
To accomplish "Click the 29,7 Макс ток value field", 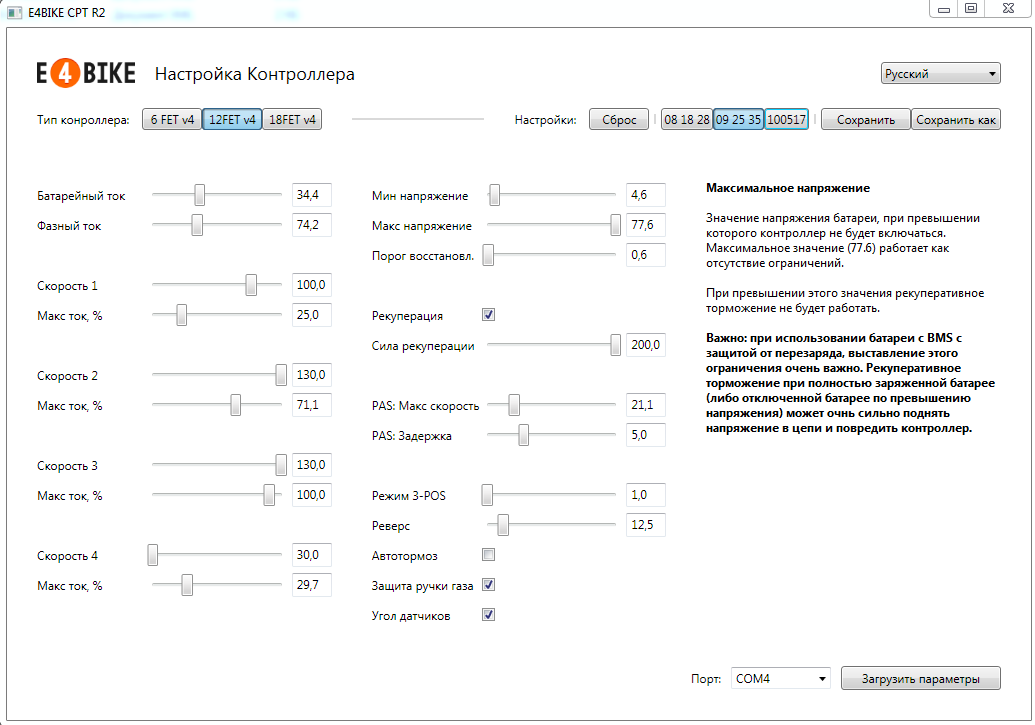I will pyautogui.click(x=312, y=585).
